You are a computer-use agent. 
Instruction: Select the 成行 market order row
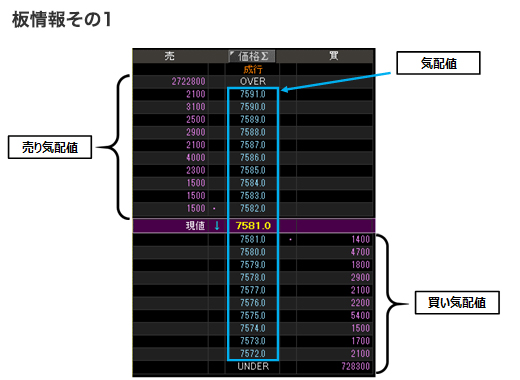tap(253, 69)
